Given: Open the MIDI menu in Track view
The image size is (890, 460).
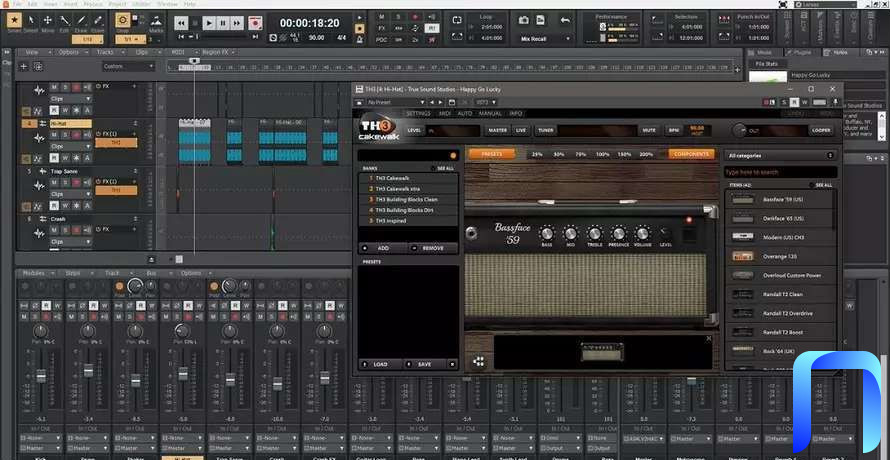Looking at the screenshot, I should [182, 52].
